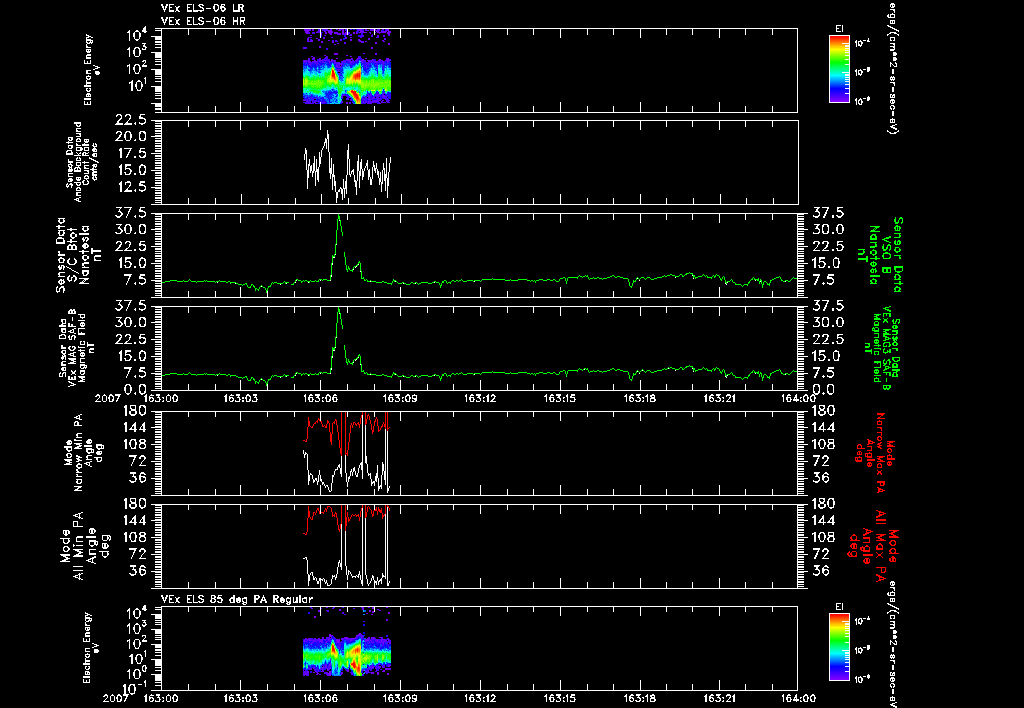
Task: Click the "0.0" tick left of the MAG SAF-B panel
Action: click(x=137, y=389)
